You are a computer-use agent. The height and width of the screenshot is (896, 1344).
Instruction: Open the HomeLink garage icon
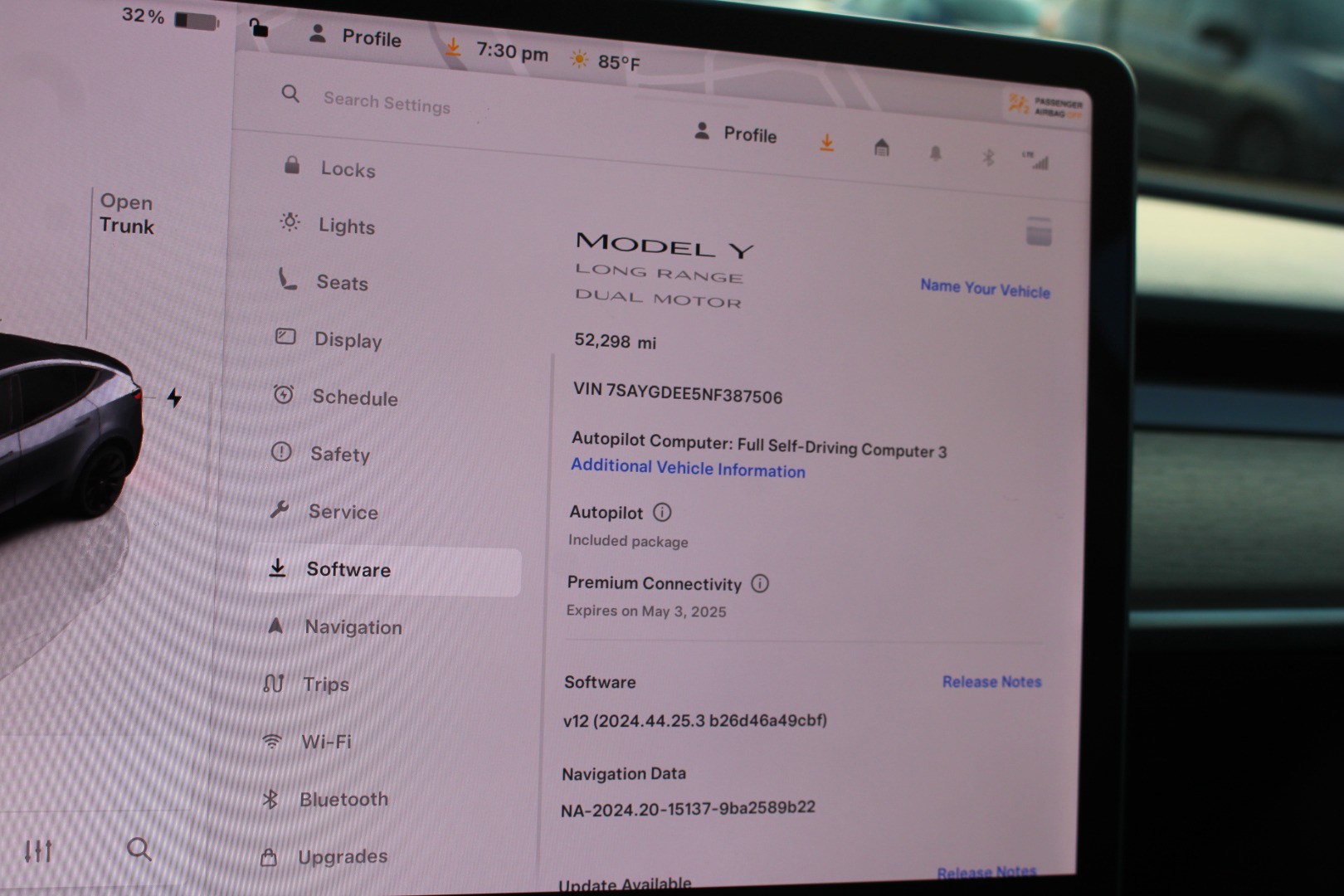click(x=881, y=149)
